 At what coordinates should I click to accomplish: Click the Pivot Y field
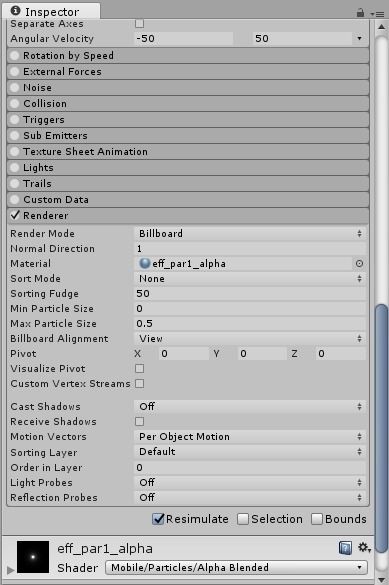[263, 354]
